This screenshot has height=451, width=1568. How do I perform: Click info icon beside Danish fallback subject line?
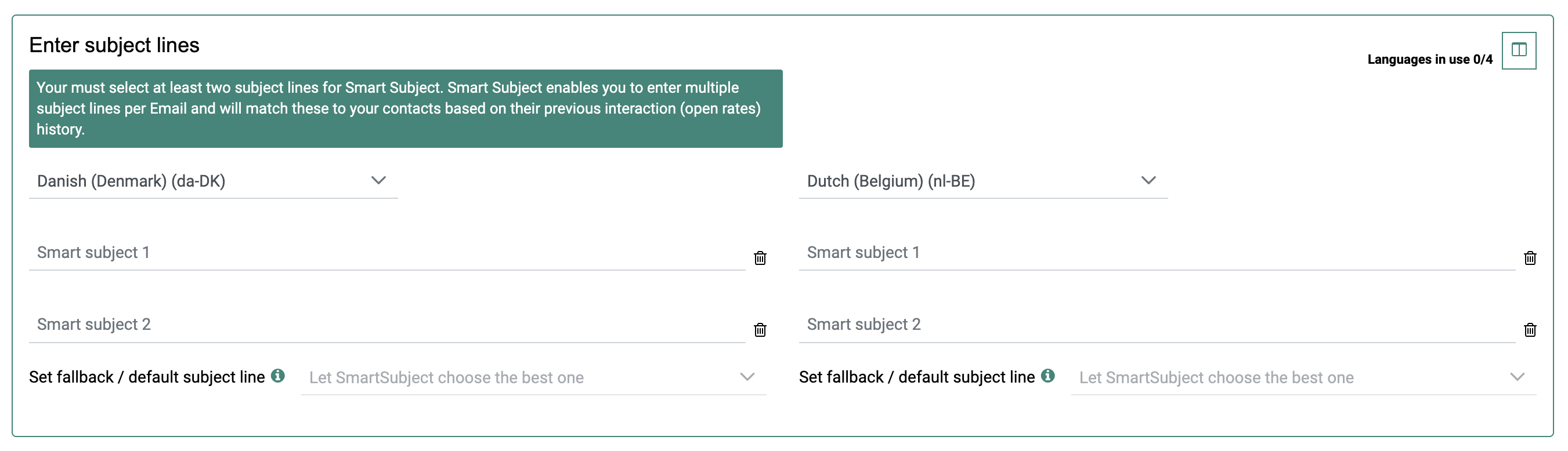(278, 376)
